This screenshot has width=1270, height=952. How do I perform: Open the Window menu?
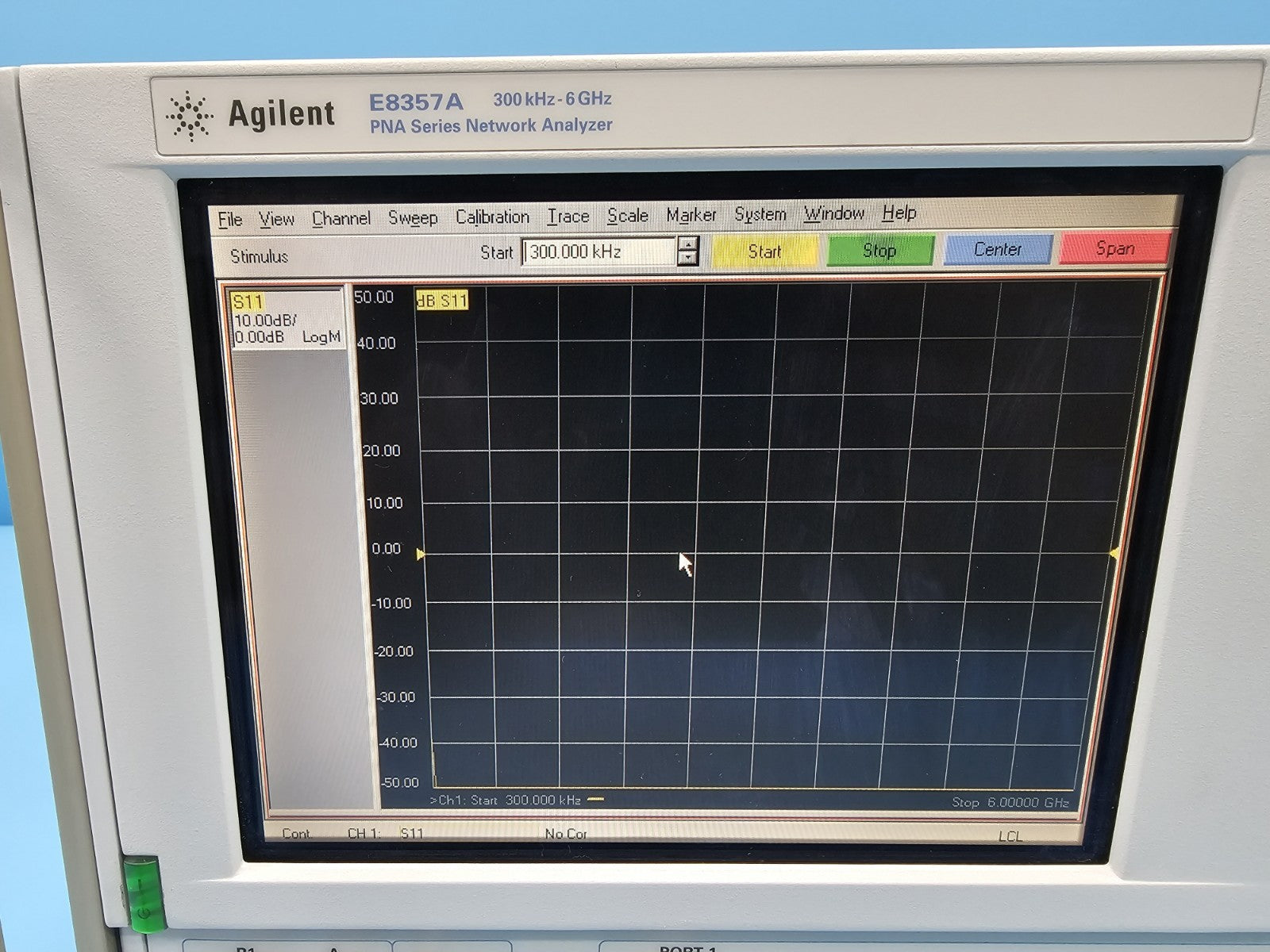(834, 213)
